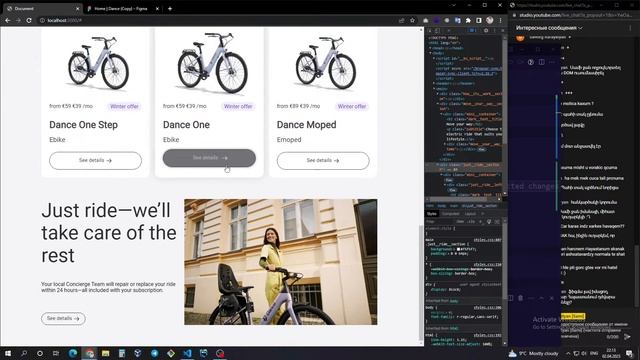
Task: Reload the localhost page
Action: coord(29,20)
